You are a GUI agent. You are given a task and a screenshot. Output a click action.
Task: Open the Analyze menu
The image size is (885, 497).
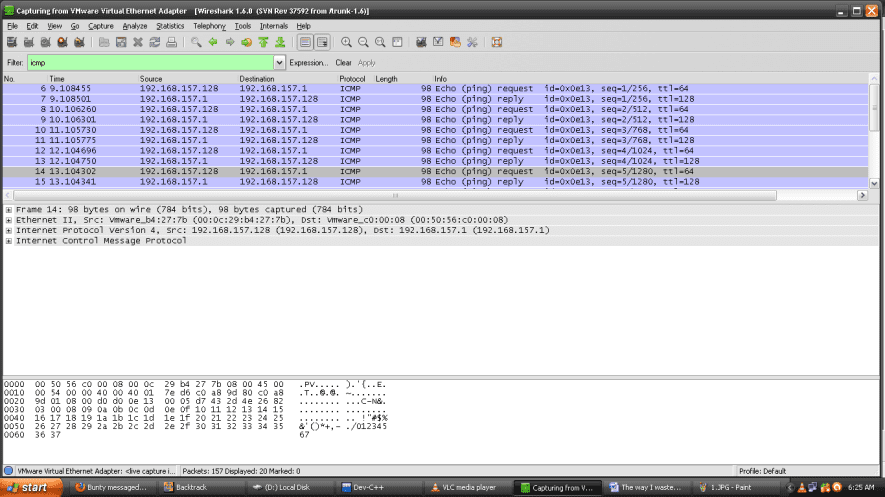[134, 25]
